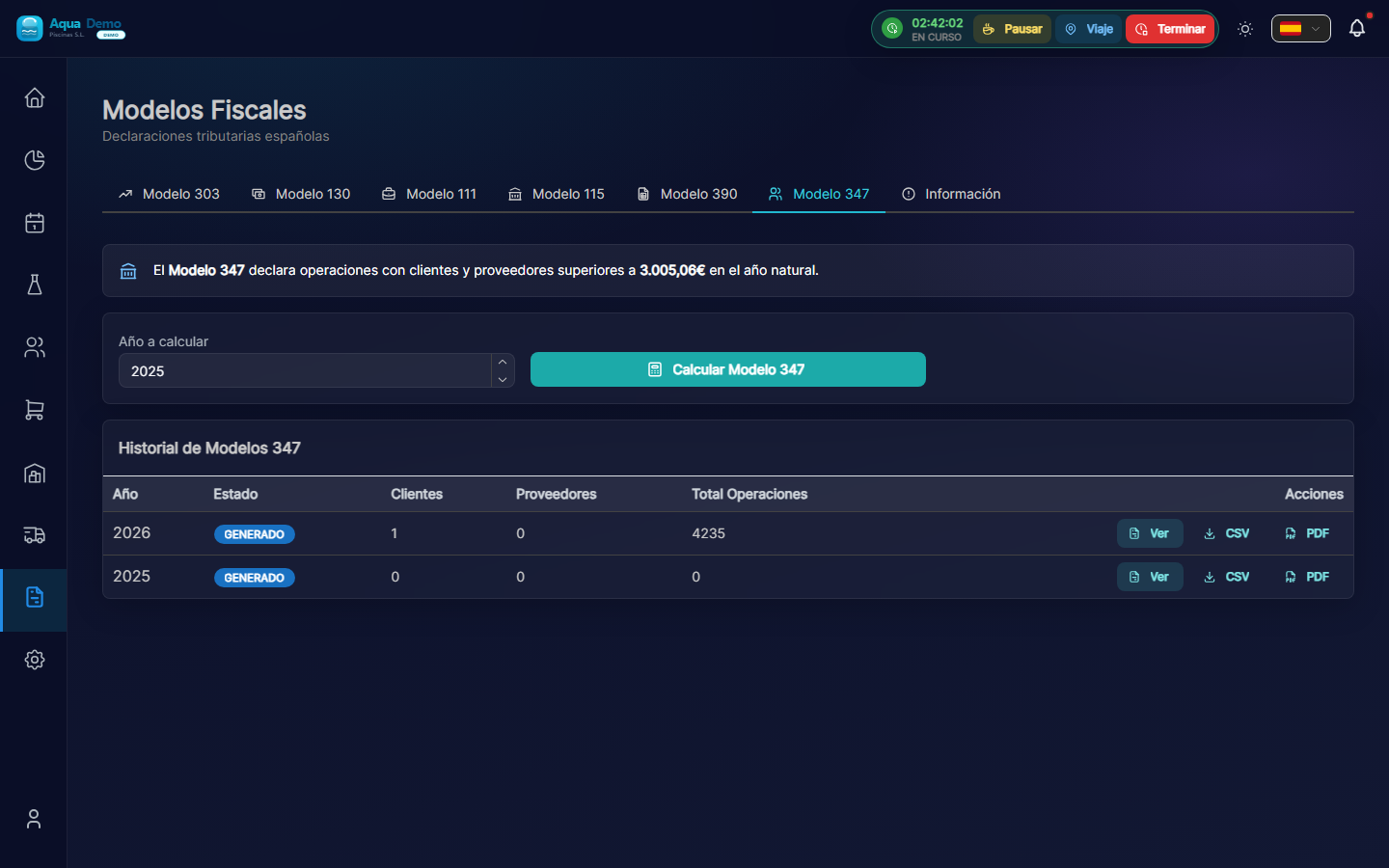Click the 2026 year cell
The width and height of the screenshot is (1389, 868).
132,533
